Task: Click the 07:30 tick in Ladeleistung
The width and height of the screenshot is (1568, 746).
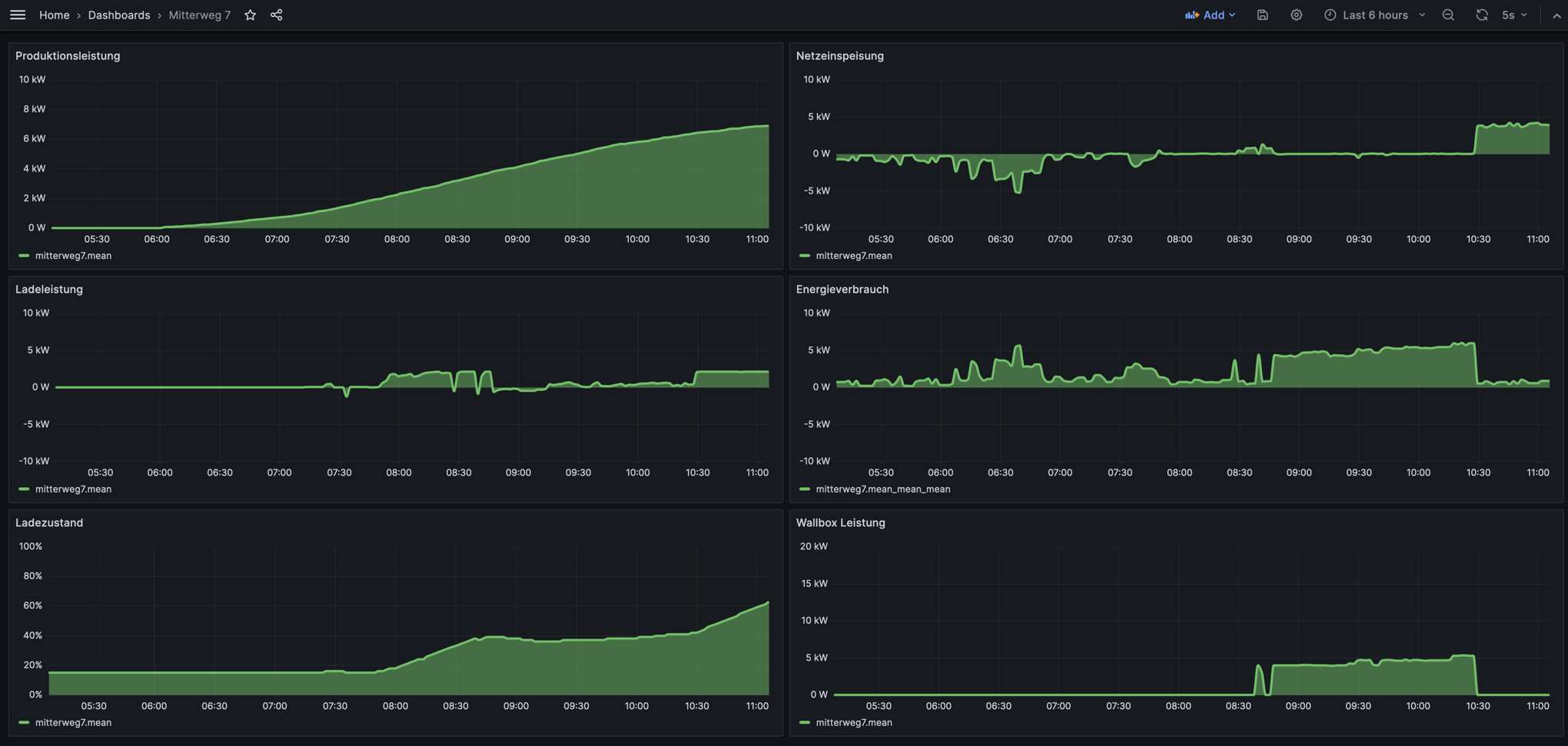Action: click(x=339, y=472)
